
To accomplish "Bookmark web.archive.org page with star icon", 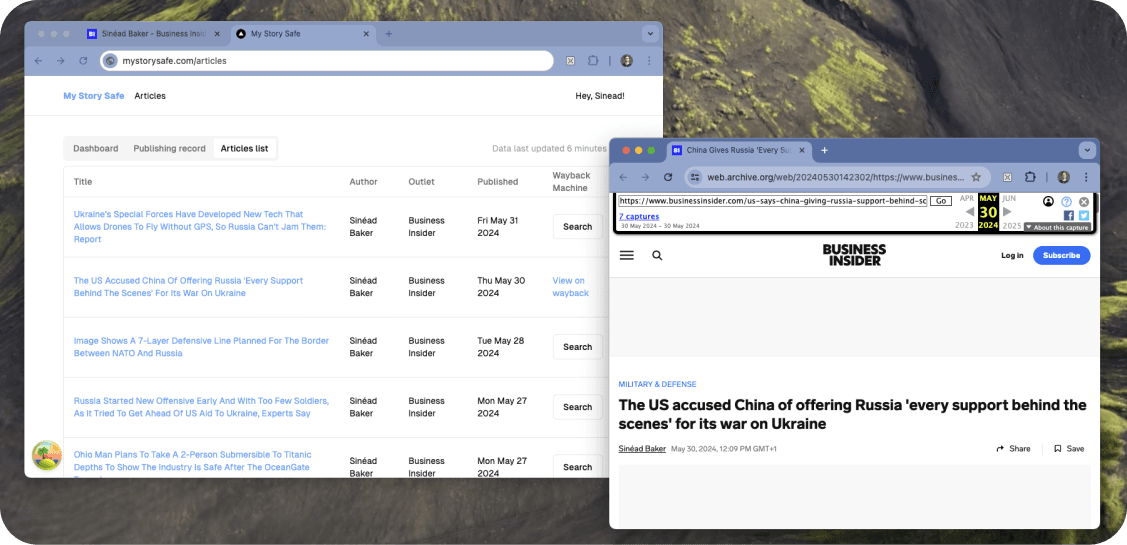I will 976,177.
